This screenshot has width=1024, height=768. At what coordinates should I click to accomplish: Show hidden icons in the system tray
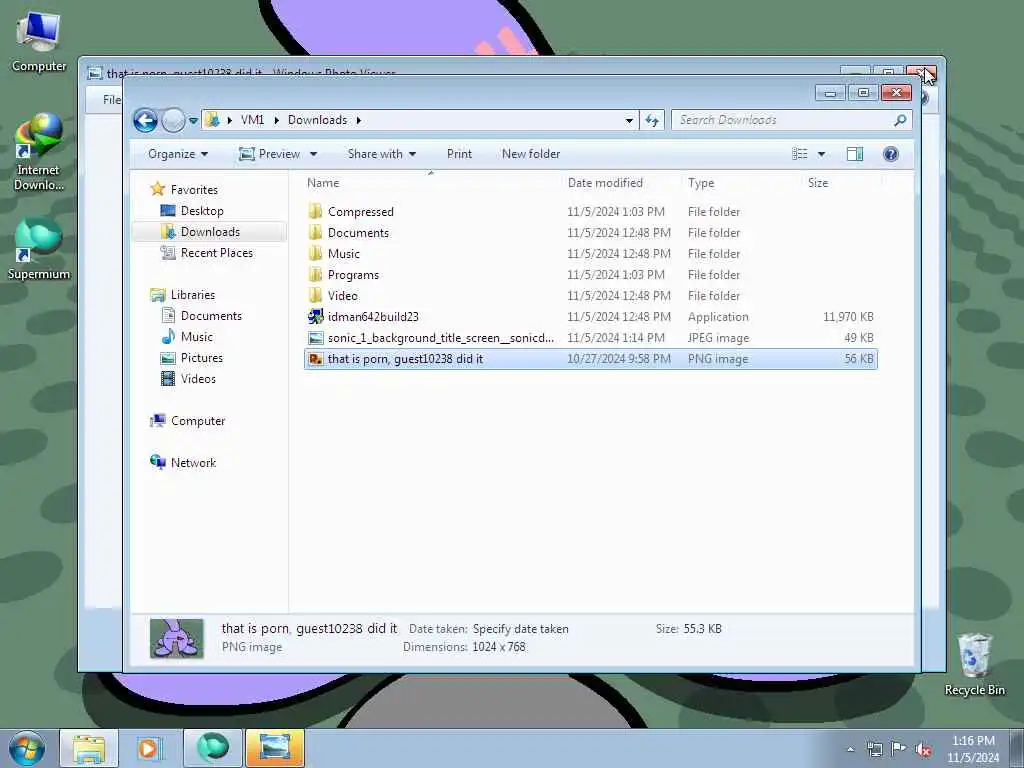click(x=850, y=749)
